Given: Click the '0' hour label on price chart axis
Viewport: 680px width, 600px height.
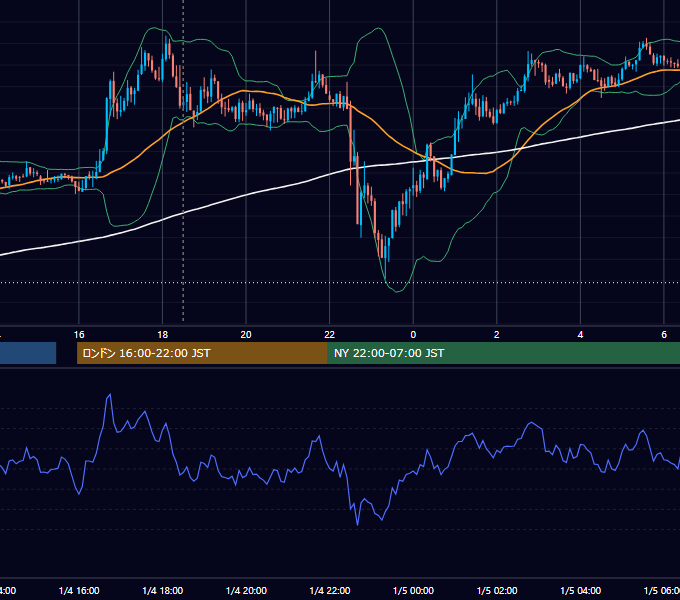Looking at the screenshot, I should pos(413,335).
